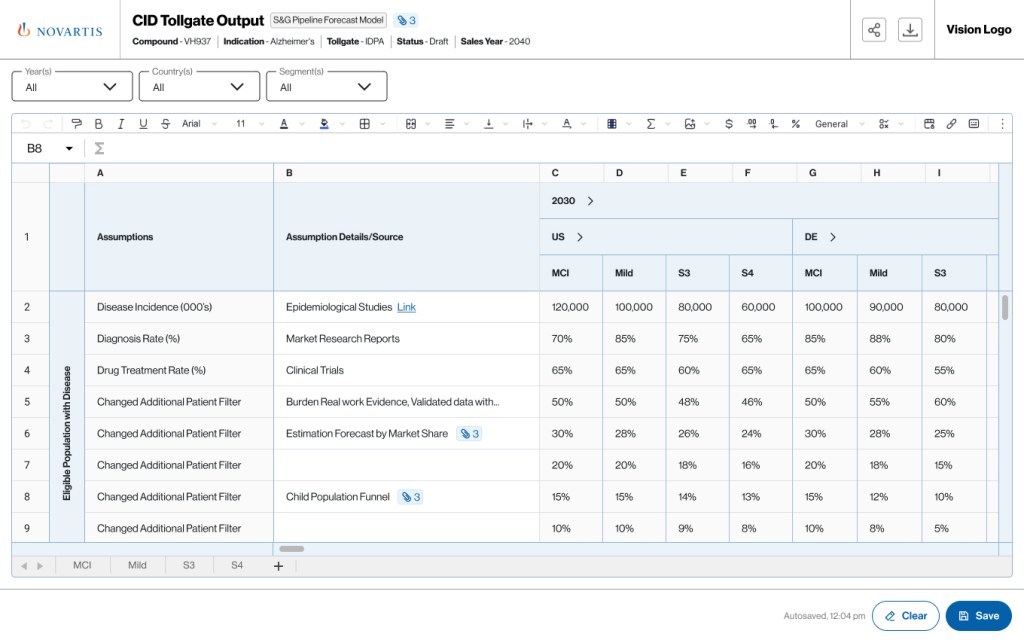Toggle strikethrough formatting
The image size is (1024, 643).
165,124
